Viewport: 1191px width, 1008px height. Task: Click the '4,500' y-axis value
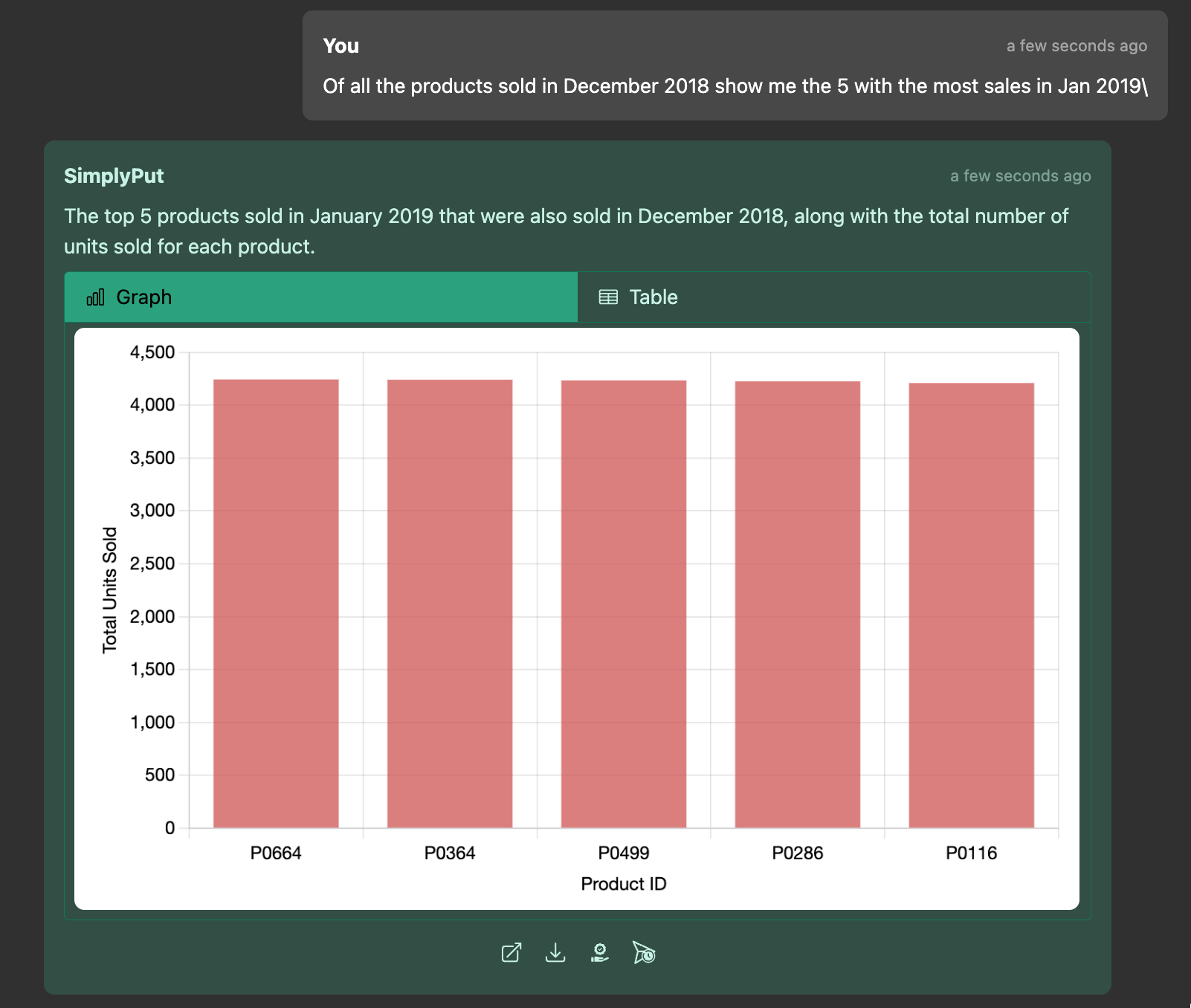click(152, 352)
